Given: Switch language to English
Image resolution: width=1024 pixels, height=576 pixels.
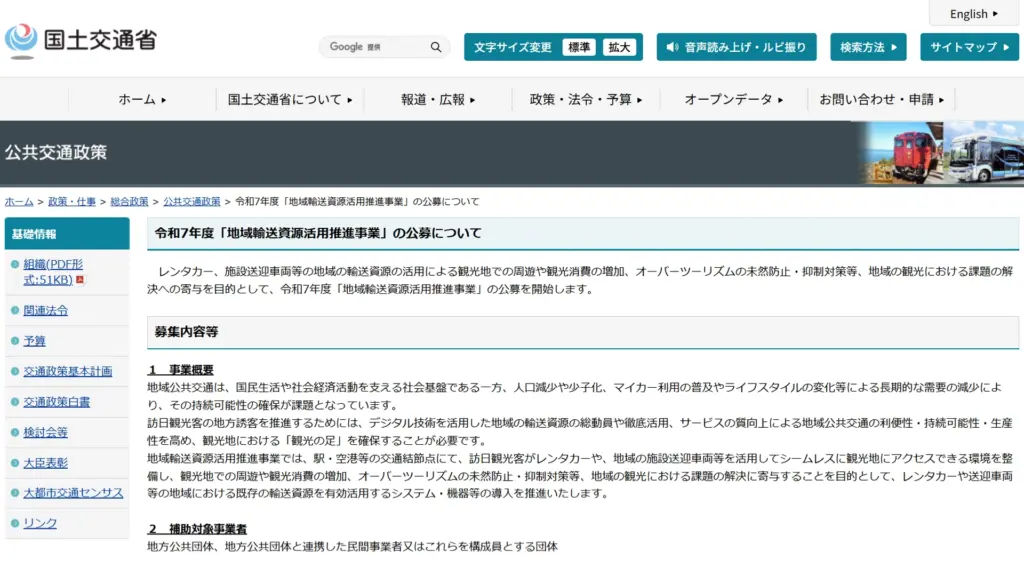Looking at the screenshot, I should click(x=974, y=14).
